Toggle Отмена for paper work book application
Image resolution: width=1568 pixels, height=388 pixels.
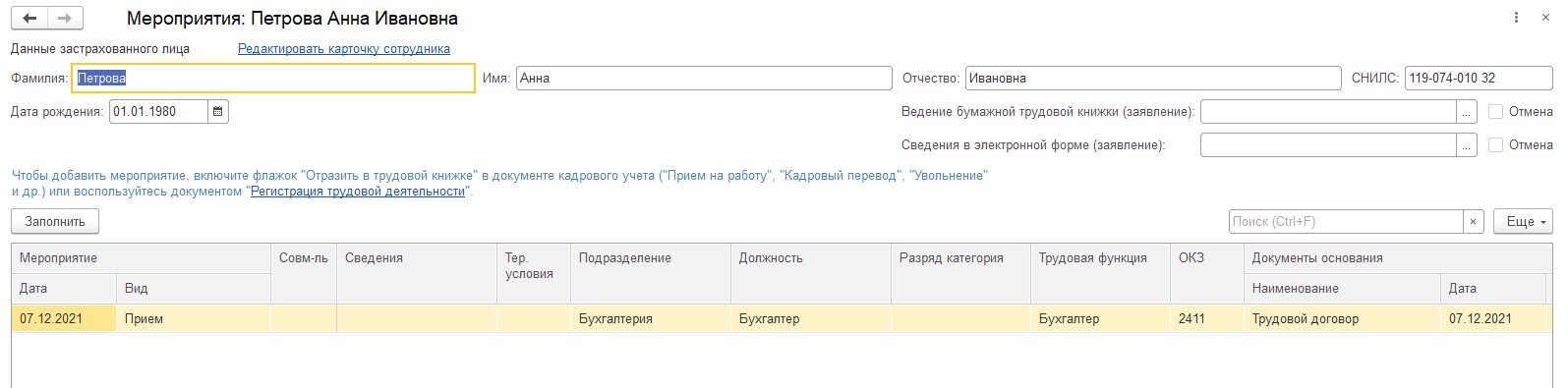tap(1495, 112)
